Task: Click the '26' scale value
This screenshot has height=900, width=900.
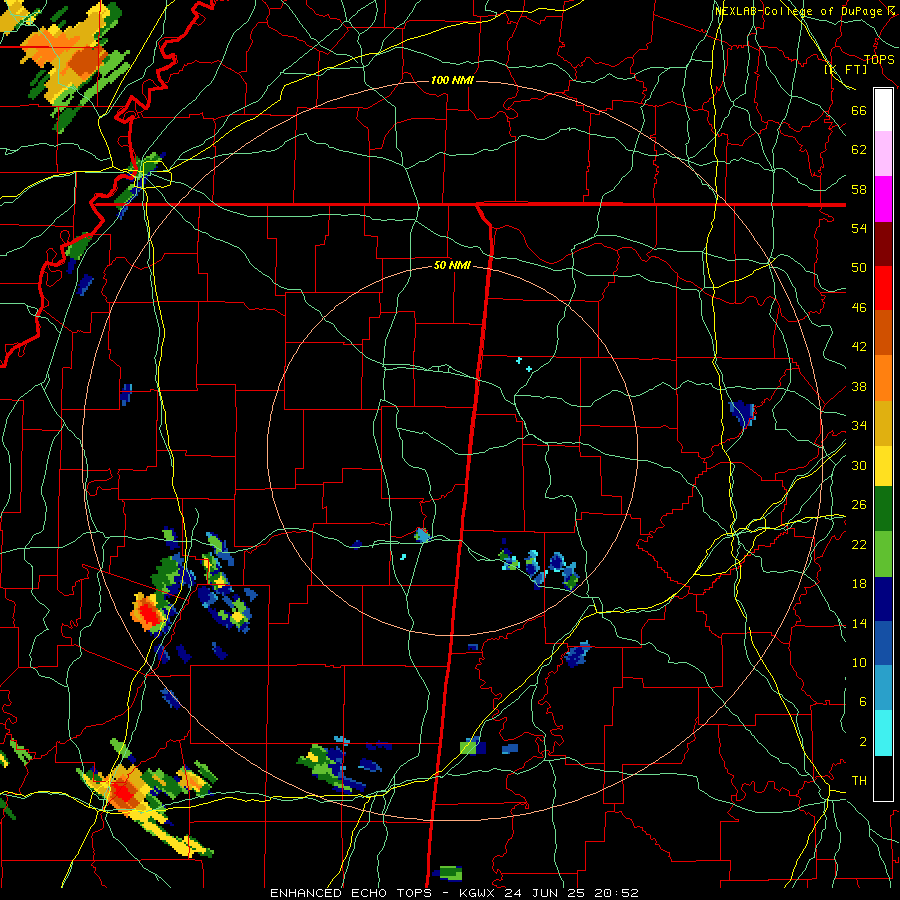Action: (x=859, y=505)
